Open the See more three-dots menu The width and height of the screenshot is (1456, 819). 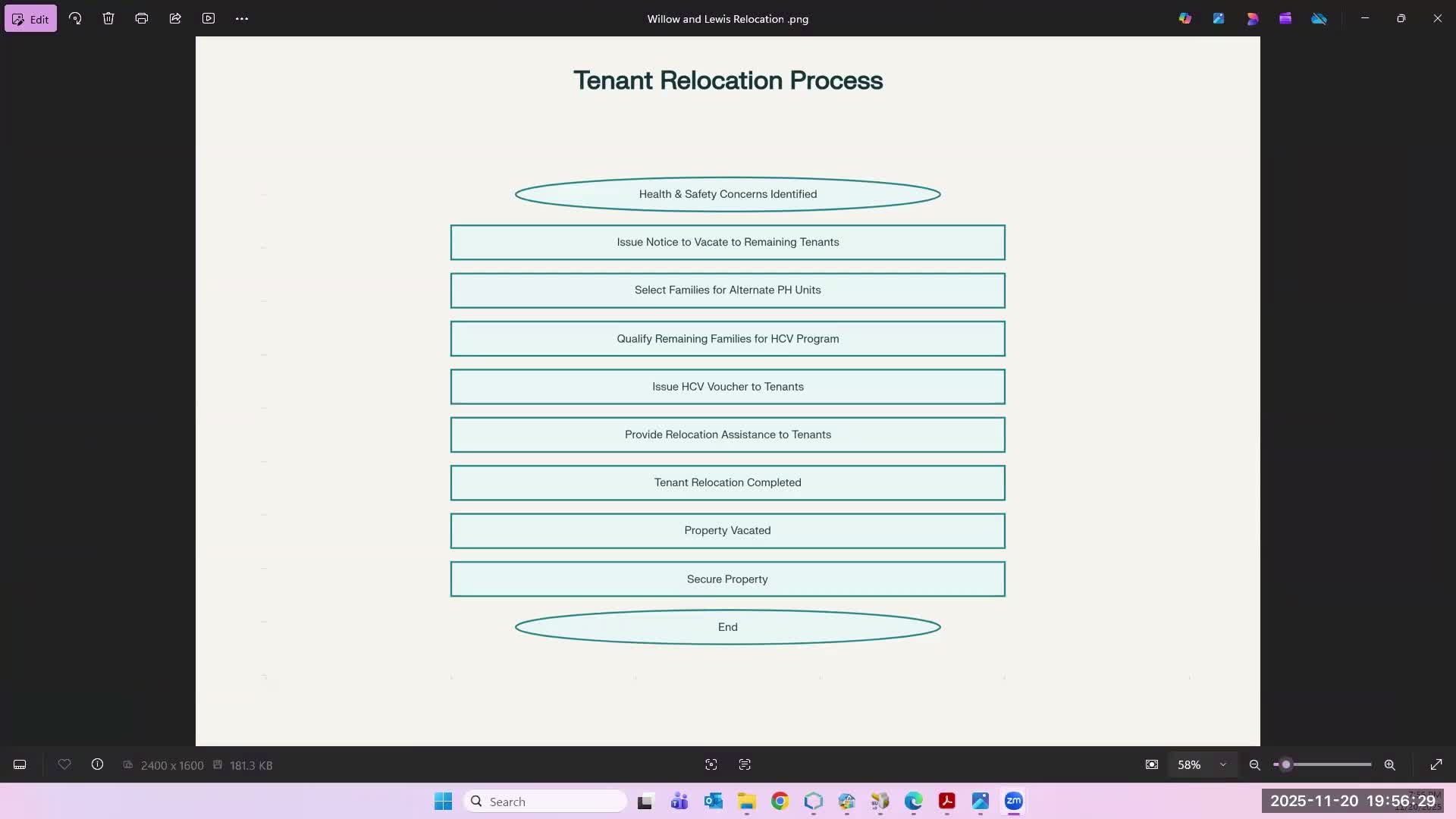pyautogui.click(x=242, y=19)
